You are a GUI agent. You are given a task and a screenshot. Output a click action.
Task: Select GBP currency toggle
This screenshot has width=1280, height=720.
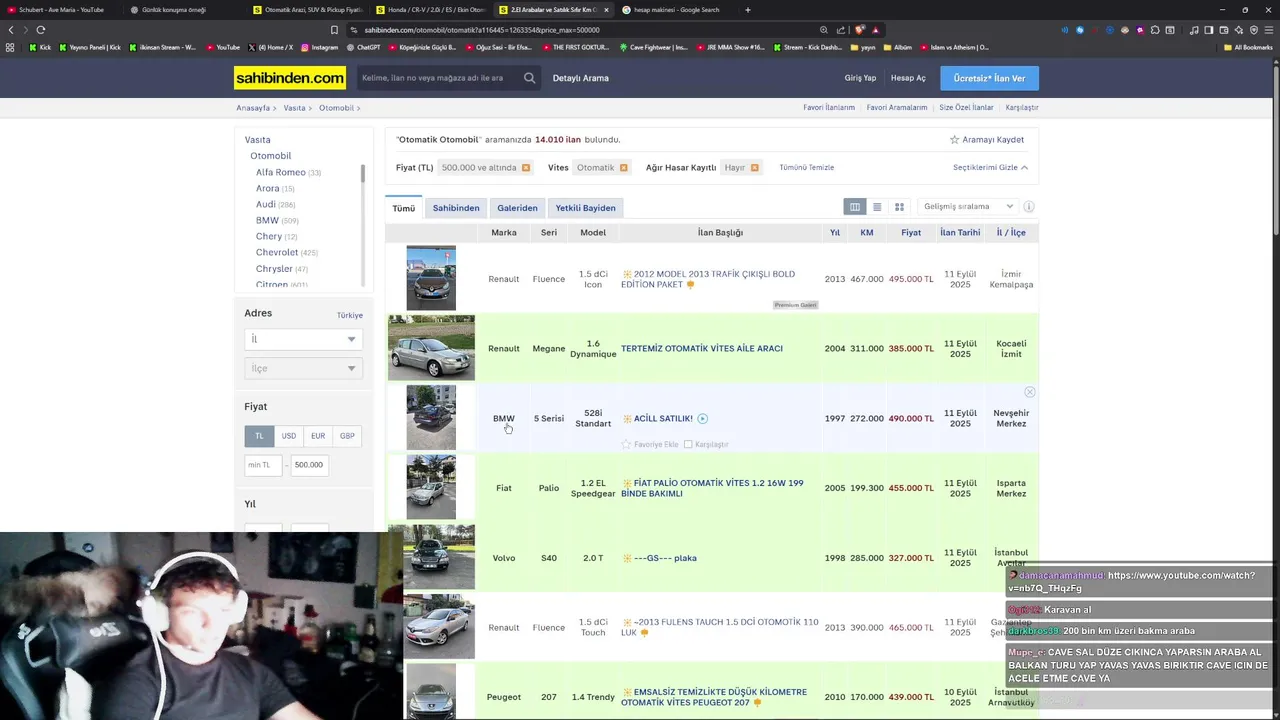pos(347,436)
